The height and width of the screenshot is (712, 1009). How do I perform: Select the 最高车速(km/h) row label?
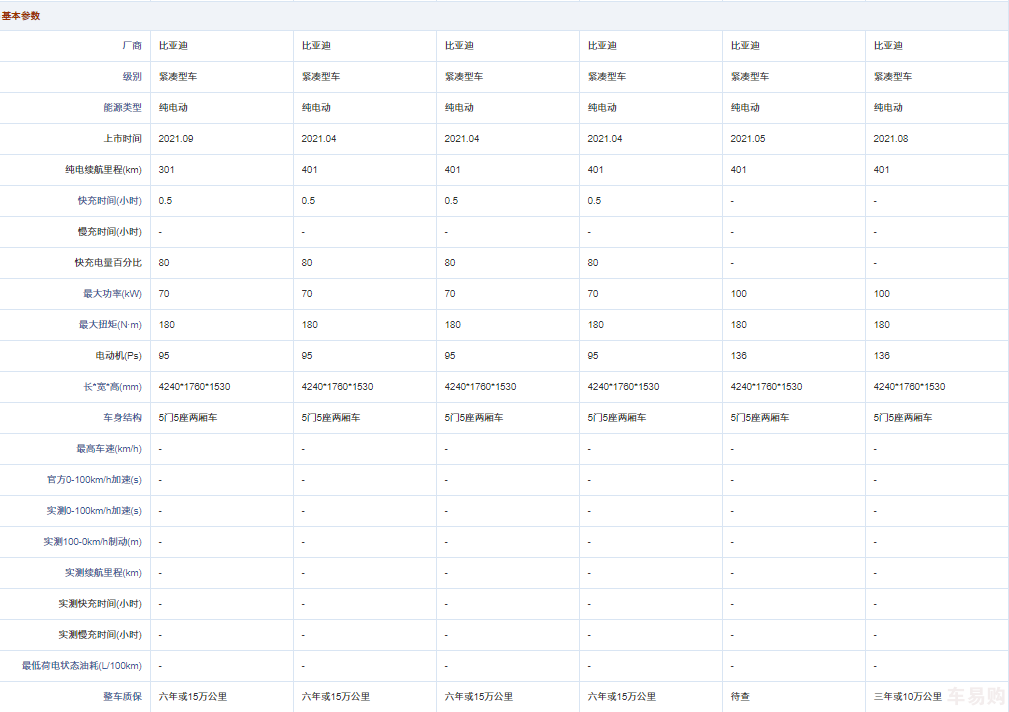(109, 449)
